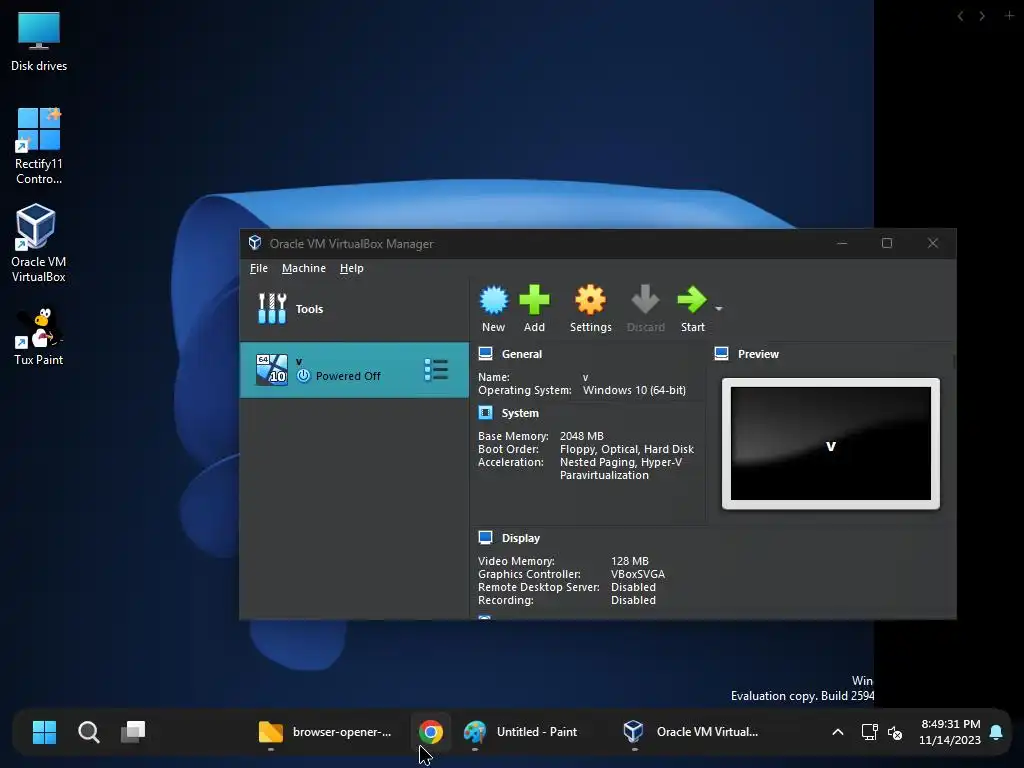Image resolution: width=1024 pixels, height=768 pixels.
Task: Open the clock showing 8:49:31 PM
Action: tap(950, 732)
